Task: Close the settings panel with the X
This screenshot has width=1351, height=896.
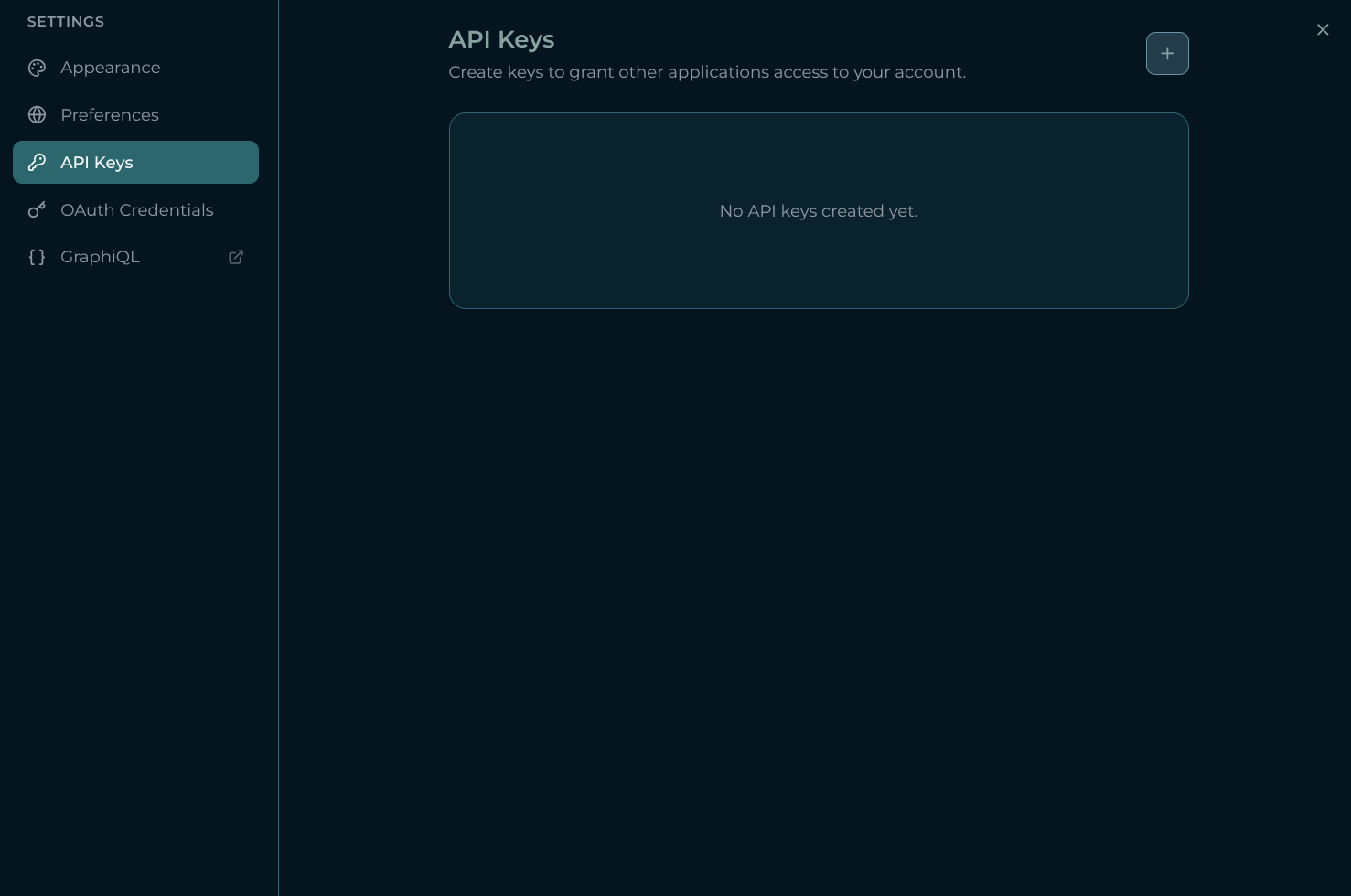Action: [1323, 30]
